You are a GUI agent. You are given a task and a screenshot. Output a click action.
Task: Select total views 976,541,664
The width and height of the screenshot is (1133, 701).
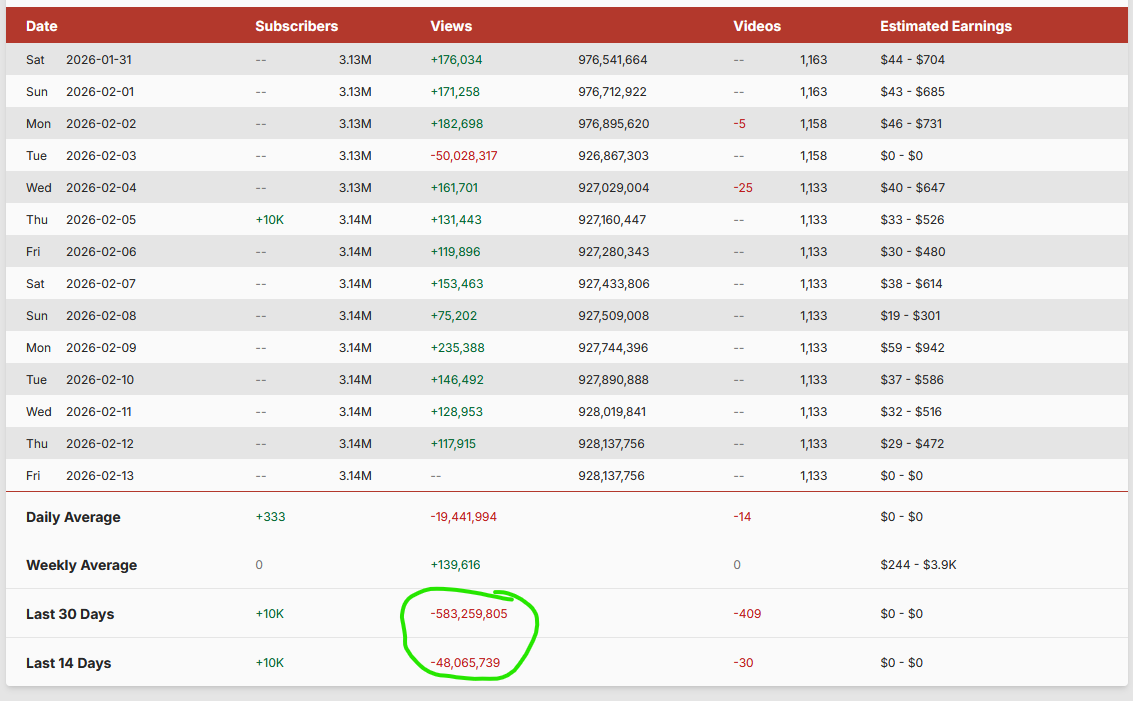coord(613,60)
